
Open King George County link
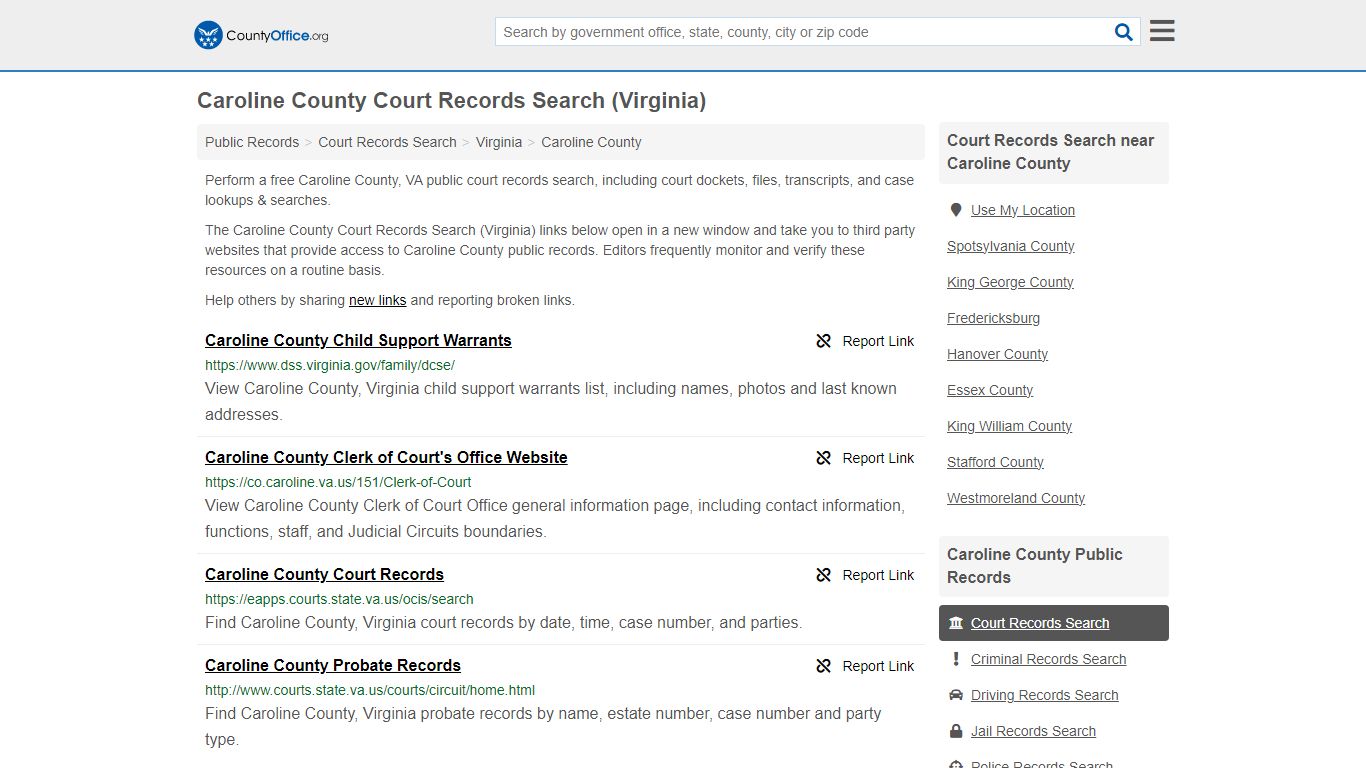point(1010,282)
